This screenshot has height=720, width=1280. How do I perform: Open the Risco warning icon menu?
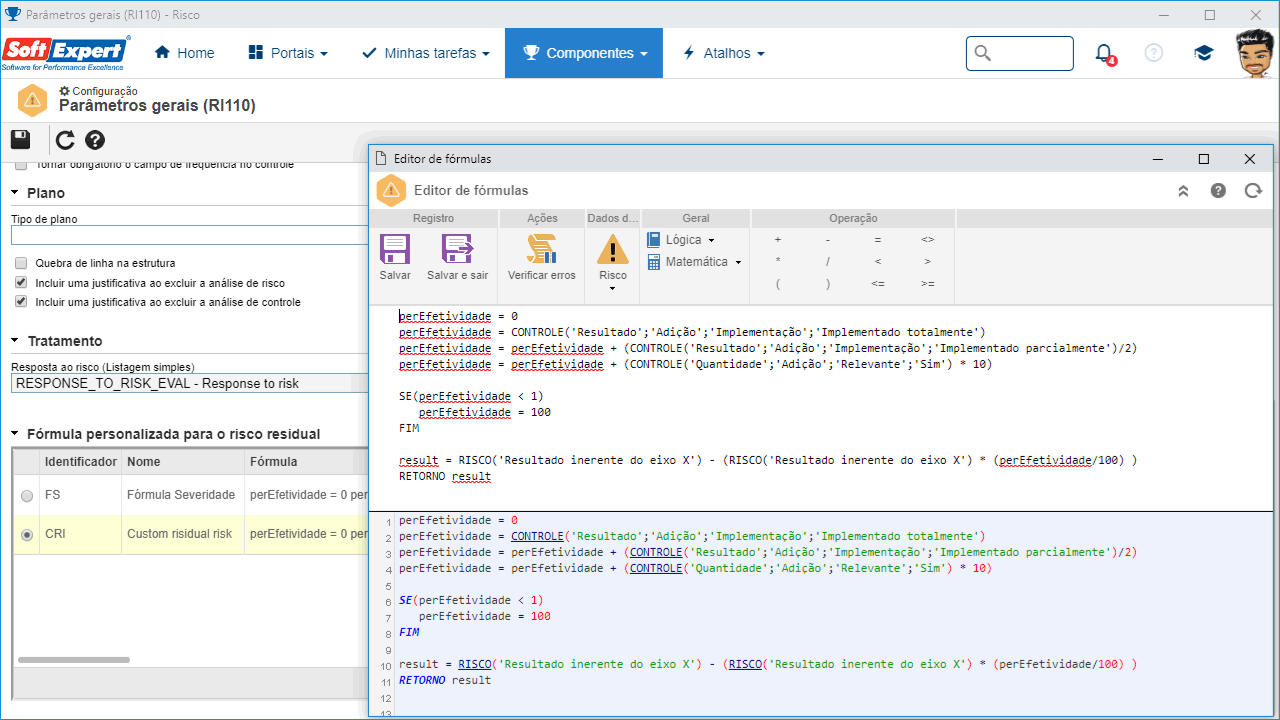[612, 263]
